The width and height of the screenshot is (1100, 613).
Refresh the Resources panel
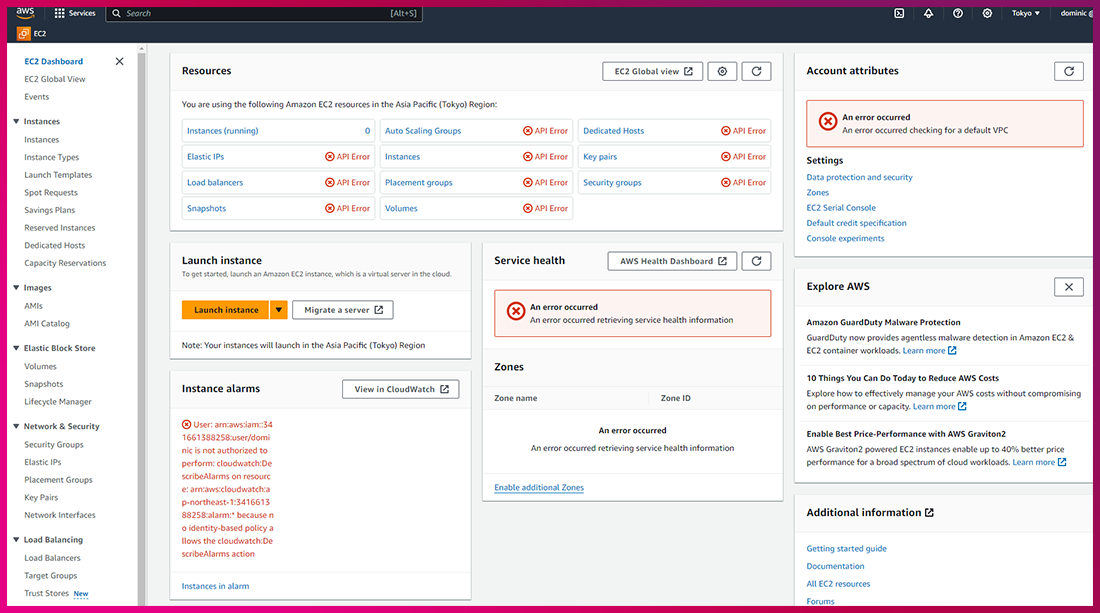pyautogui.click(x=756, y=71)
